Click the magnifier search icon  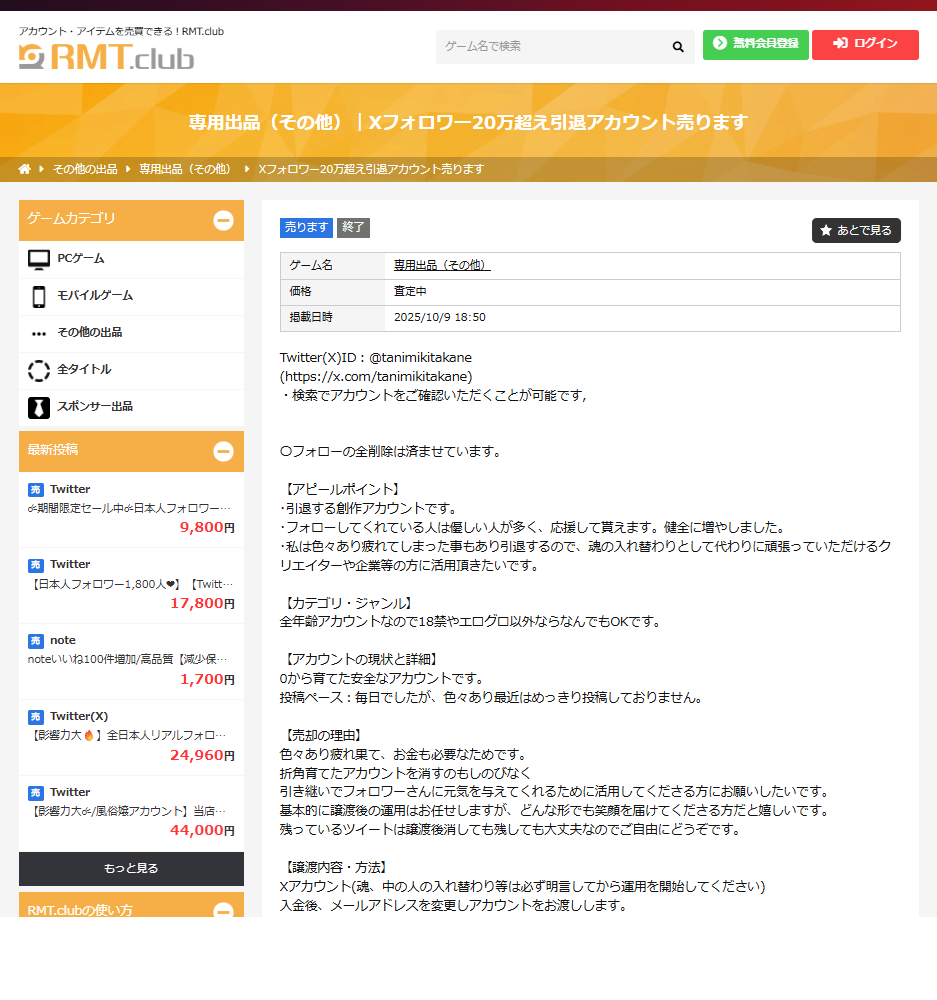[x=678, y=47]
